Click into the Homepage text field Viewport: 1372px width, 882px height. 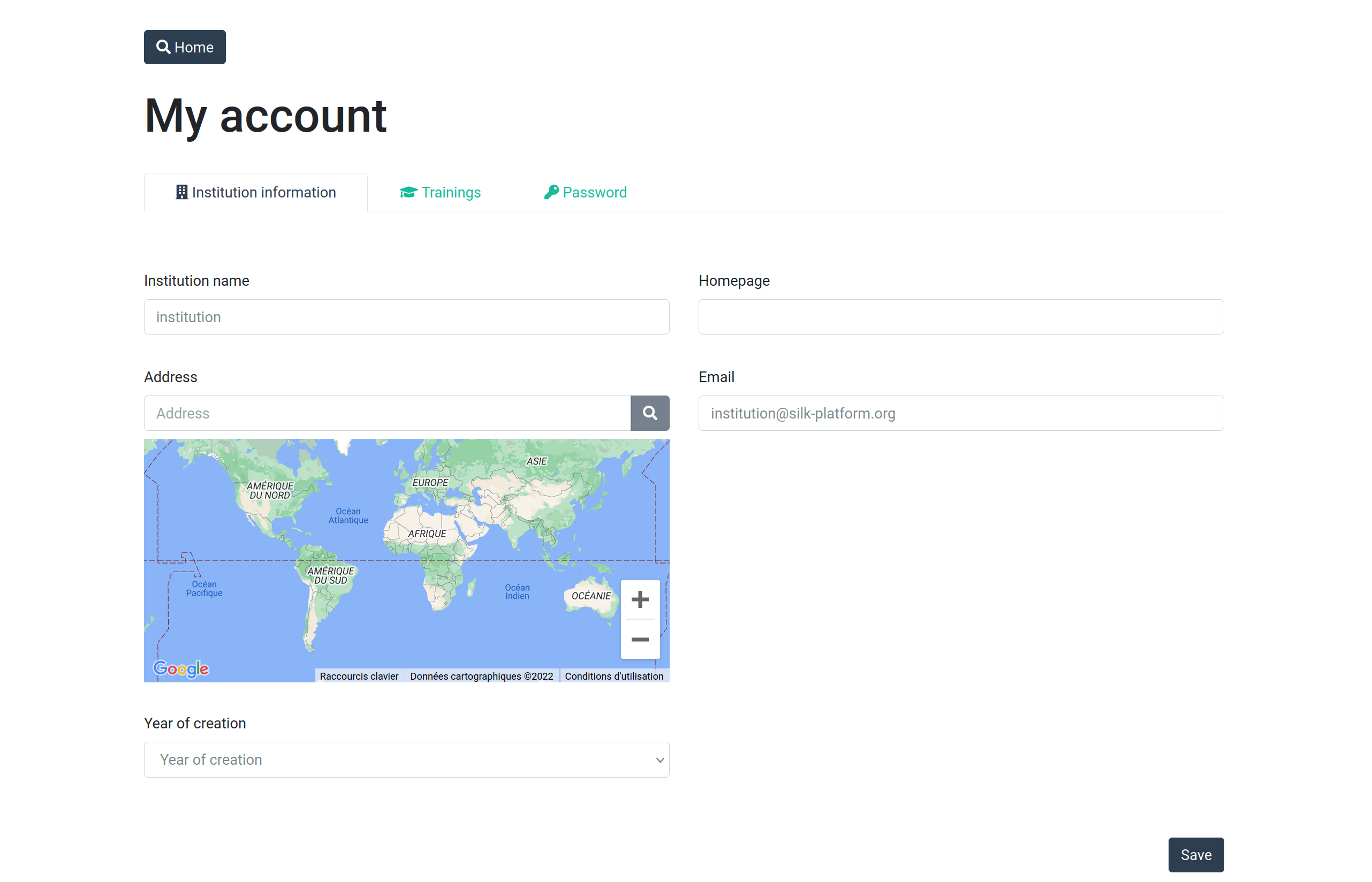click(x=960, y=317)
